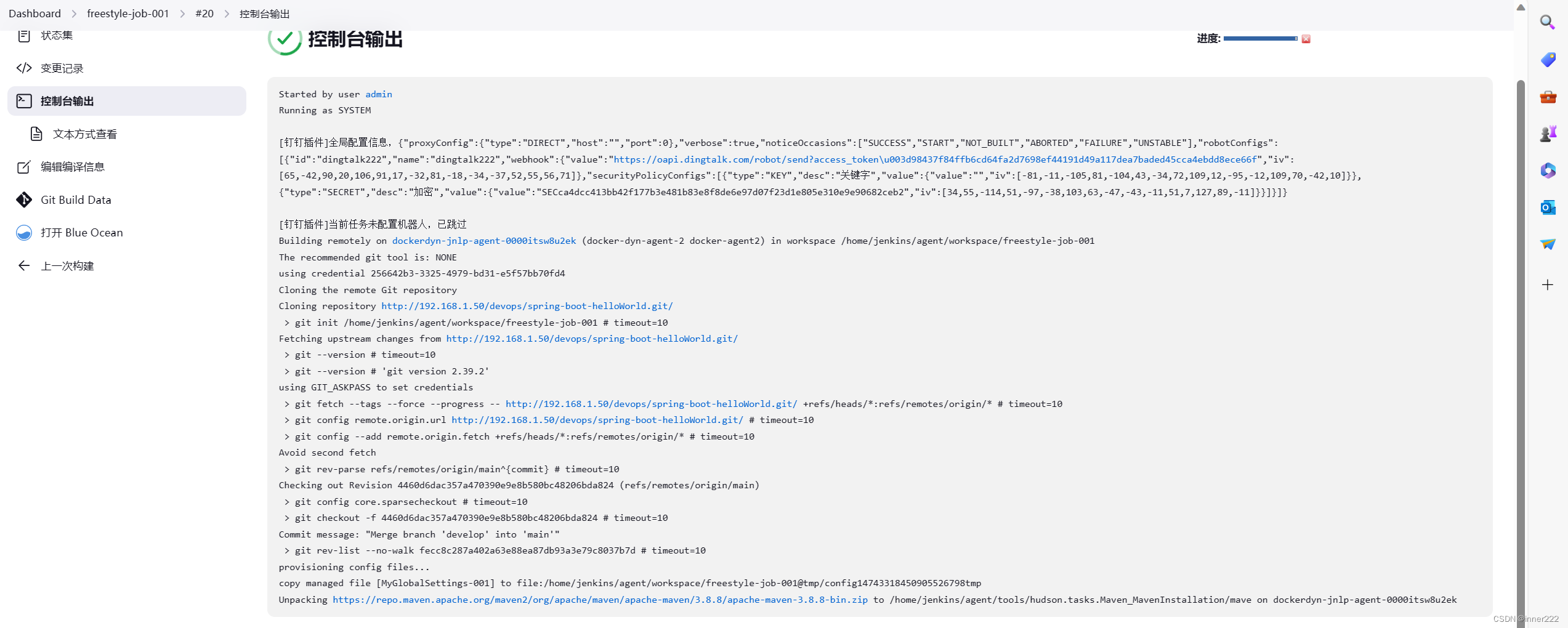The height and width of the screenshot is (628, 1568).
Task: Click 'The recommended git tool is: NONE'
Action: 368,257
